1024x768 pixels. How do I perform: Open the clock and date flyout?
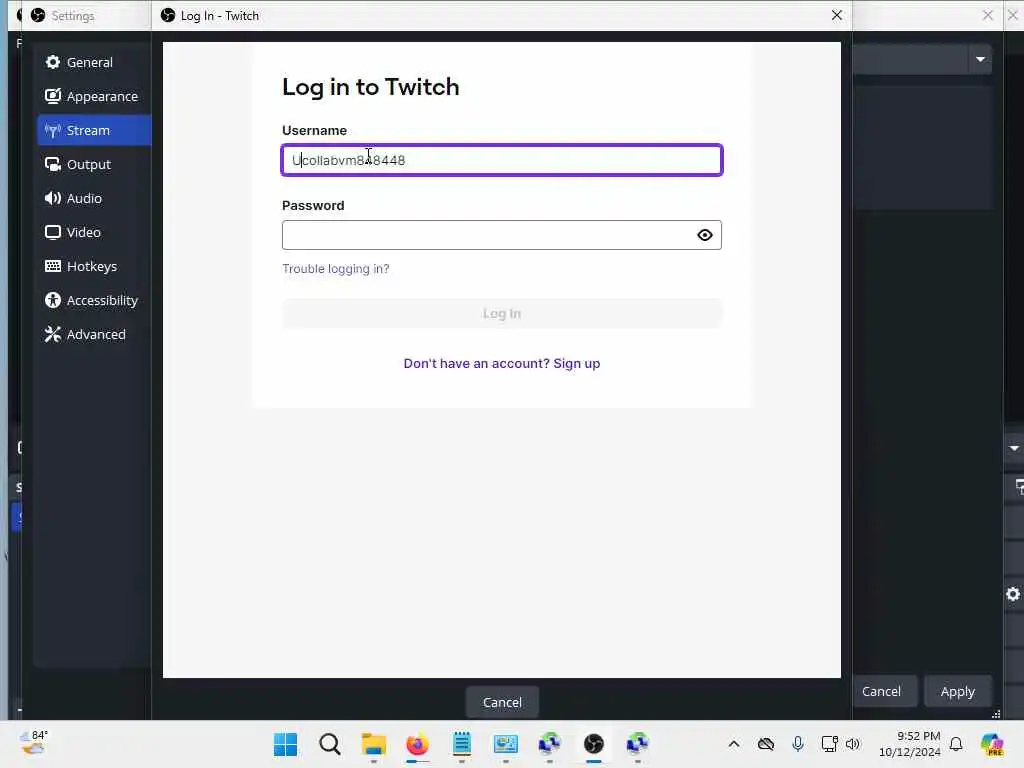(x=910, y=744)
